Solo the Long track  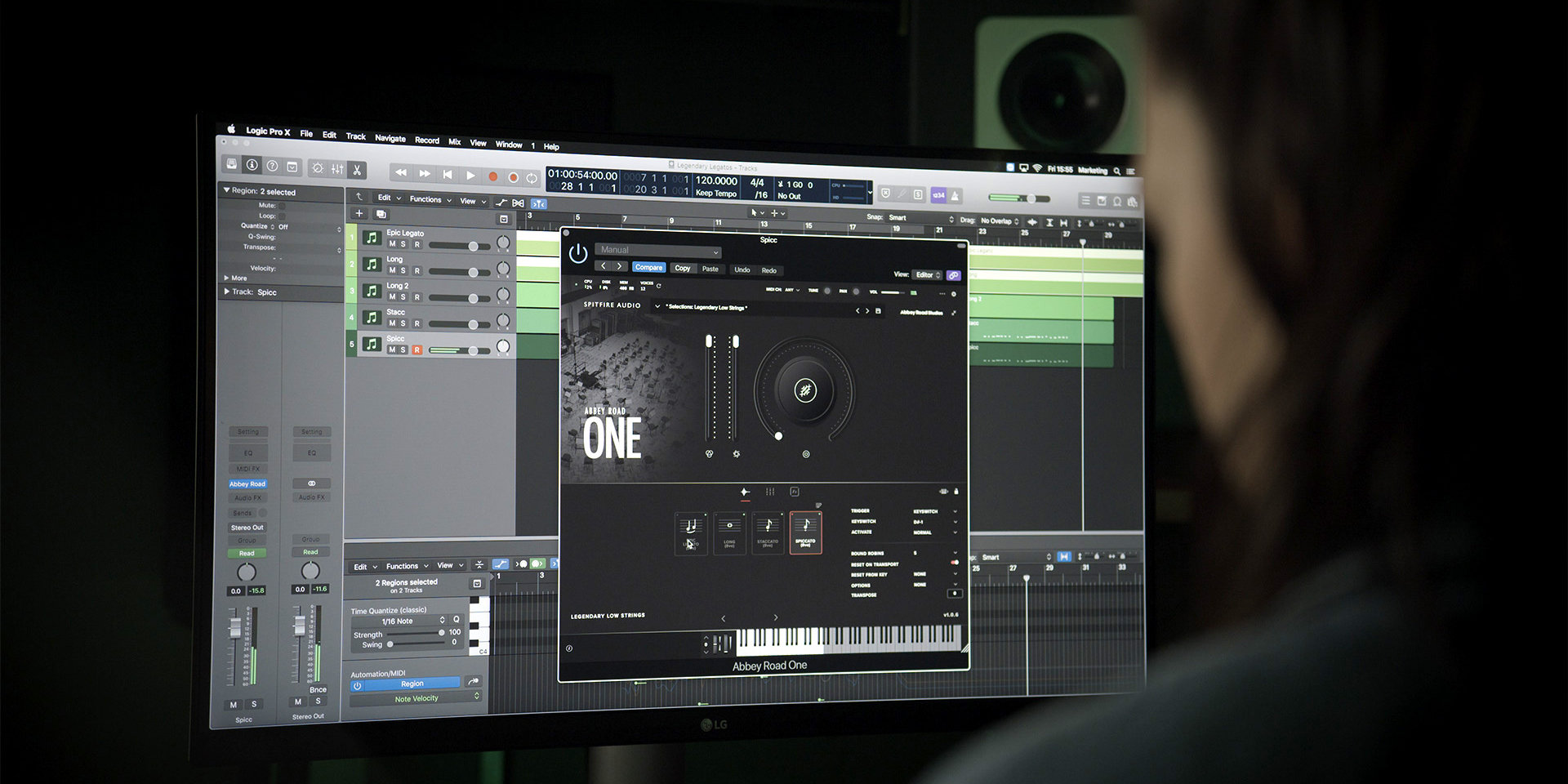(x=403, y=270)
